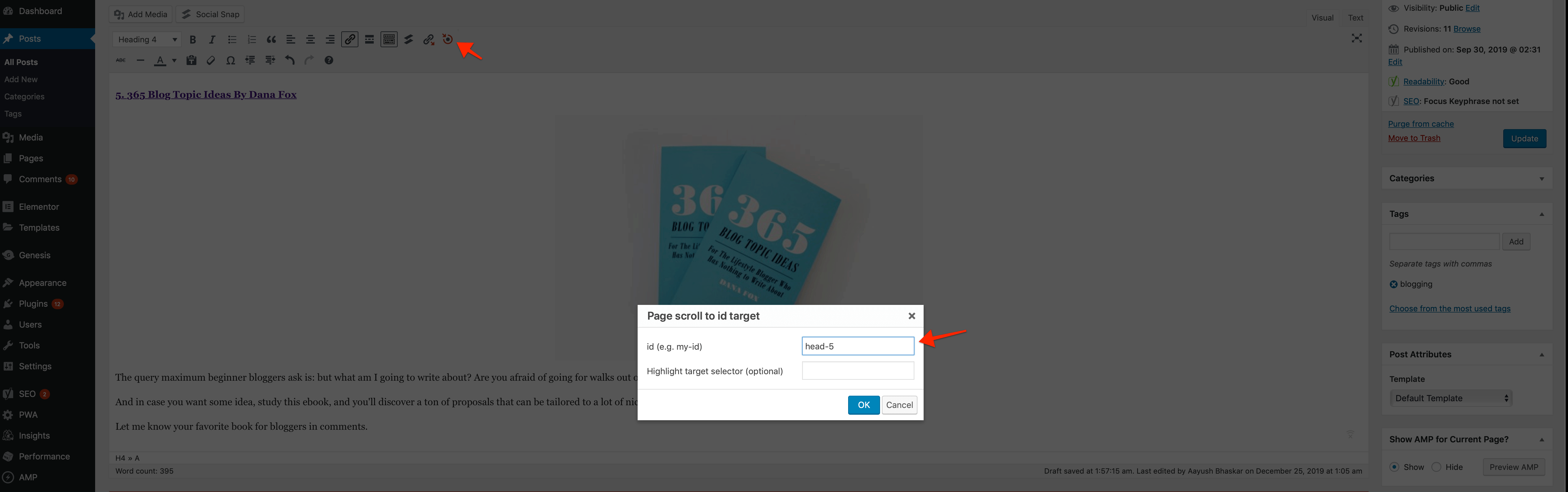Apply strikethrough formatting
This screenshot has height=492, width=1568.
tap(121, 60)
